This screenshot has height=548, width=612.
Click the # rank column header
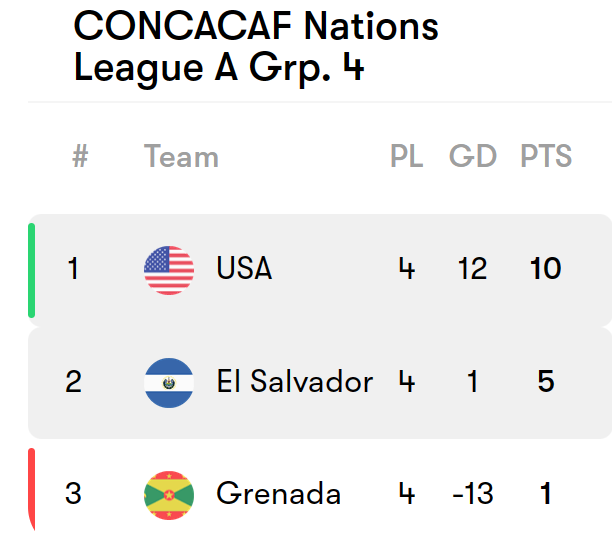click(81, 157)
